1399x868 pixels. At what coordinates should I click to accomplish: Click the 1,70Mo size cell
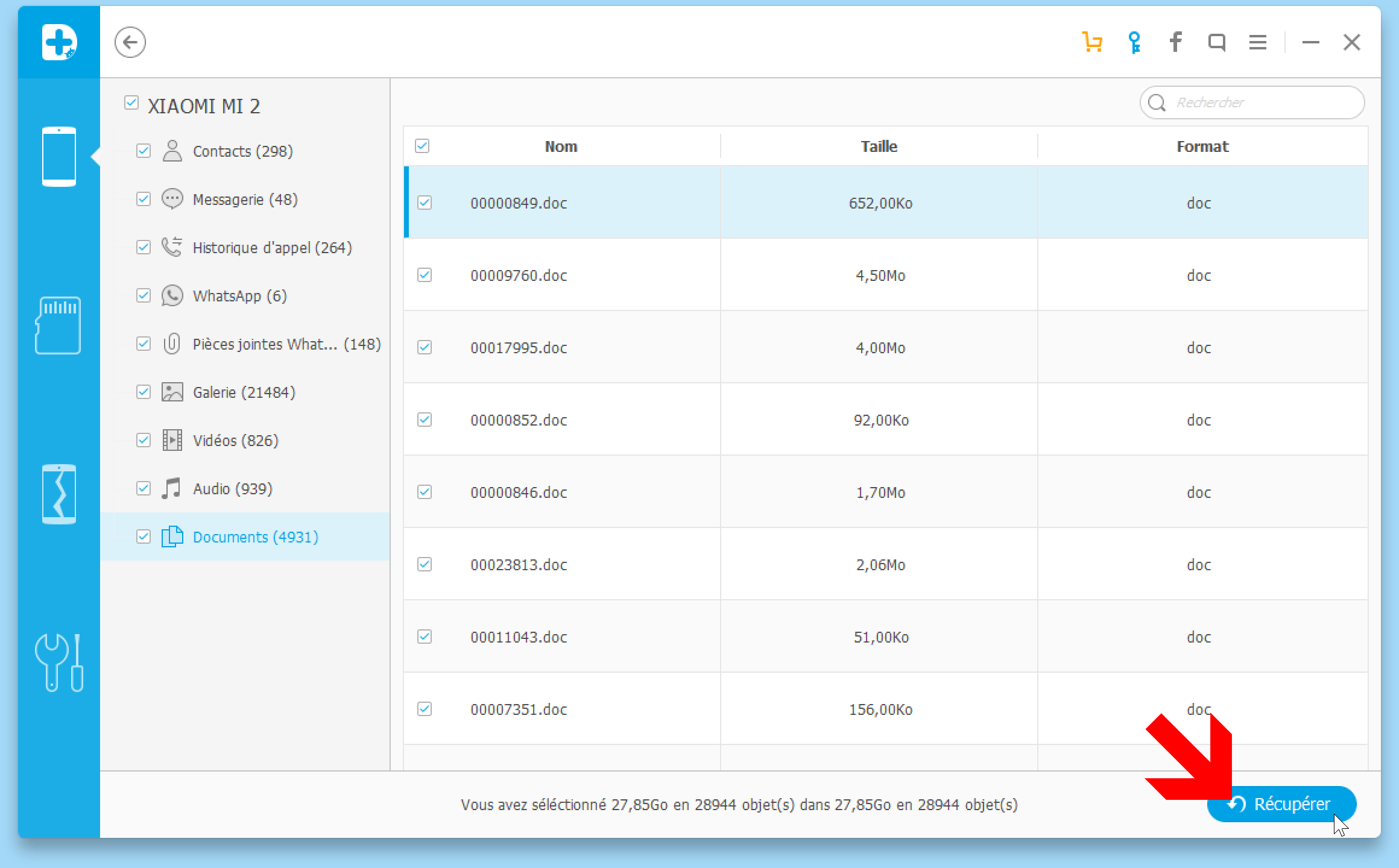880,492
